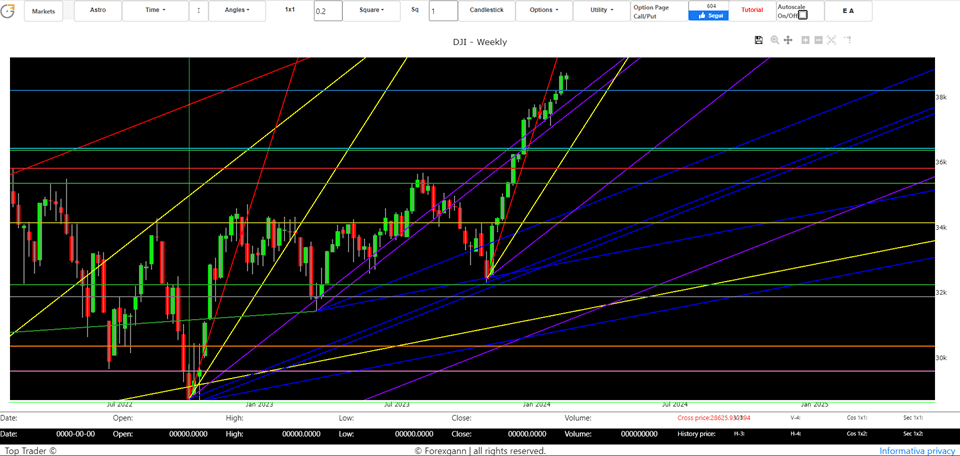This screenshot has width=960, height=456.
Task: Click the Jul 2022 date axis label
Action: pos(119,405)
